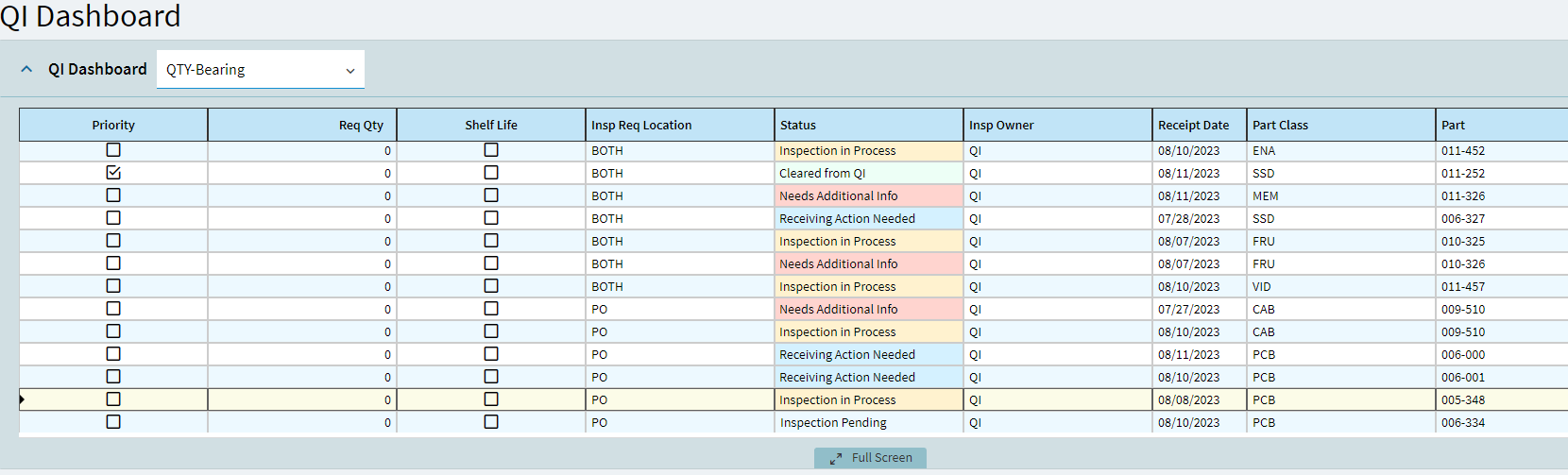This screenshot has width=1568, height=475.
Task: Collapse the QI Dashboard panel chevron
Action: (x=26, y=69)
